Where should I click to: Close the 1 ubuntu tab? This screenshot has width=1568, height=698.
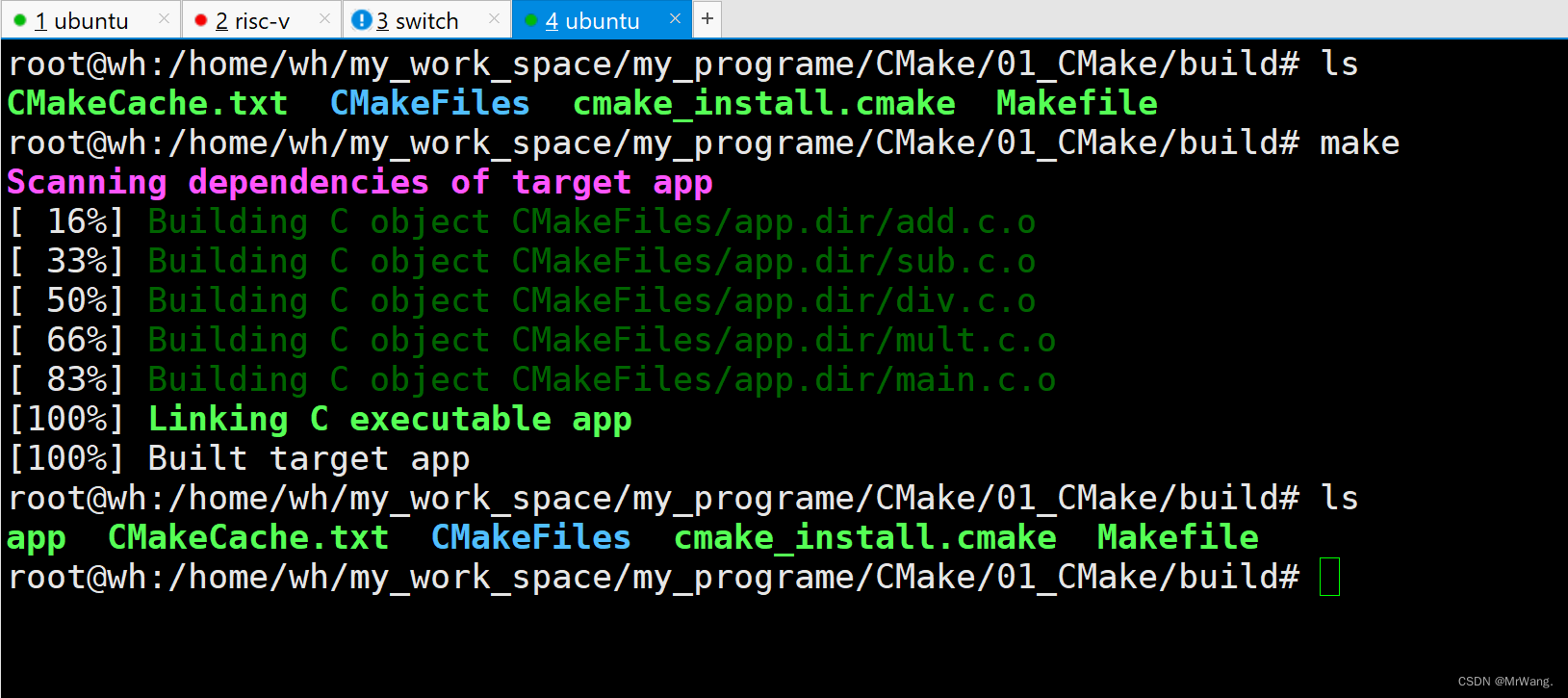pyautogui.click(x=164, y=18)
